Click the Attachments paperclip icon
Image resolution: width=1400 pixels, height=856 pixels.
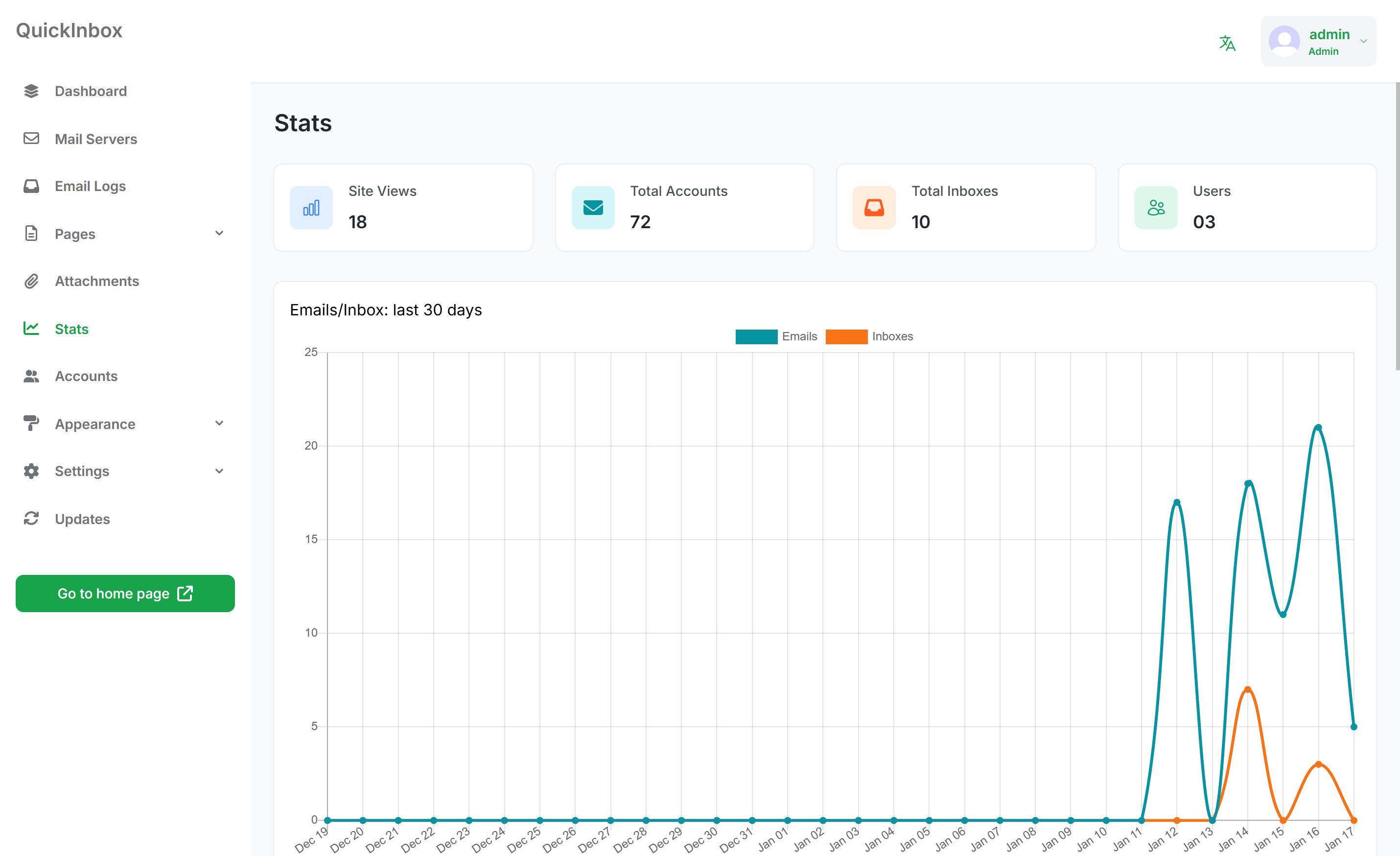click(31, 282)
